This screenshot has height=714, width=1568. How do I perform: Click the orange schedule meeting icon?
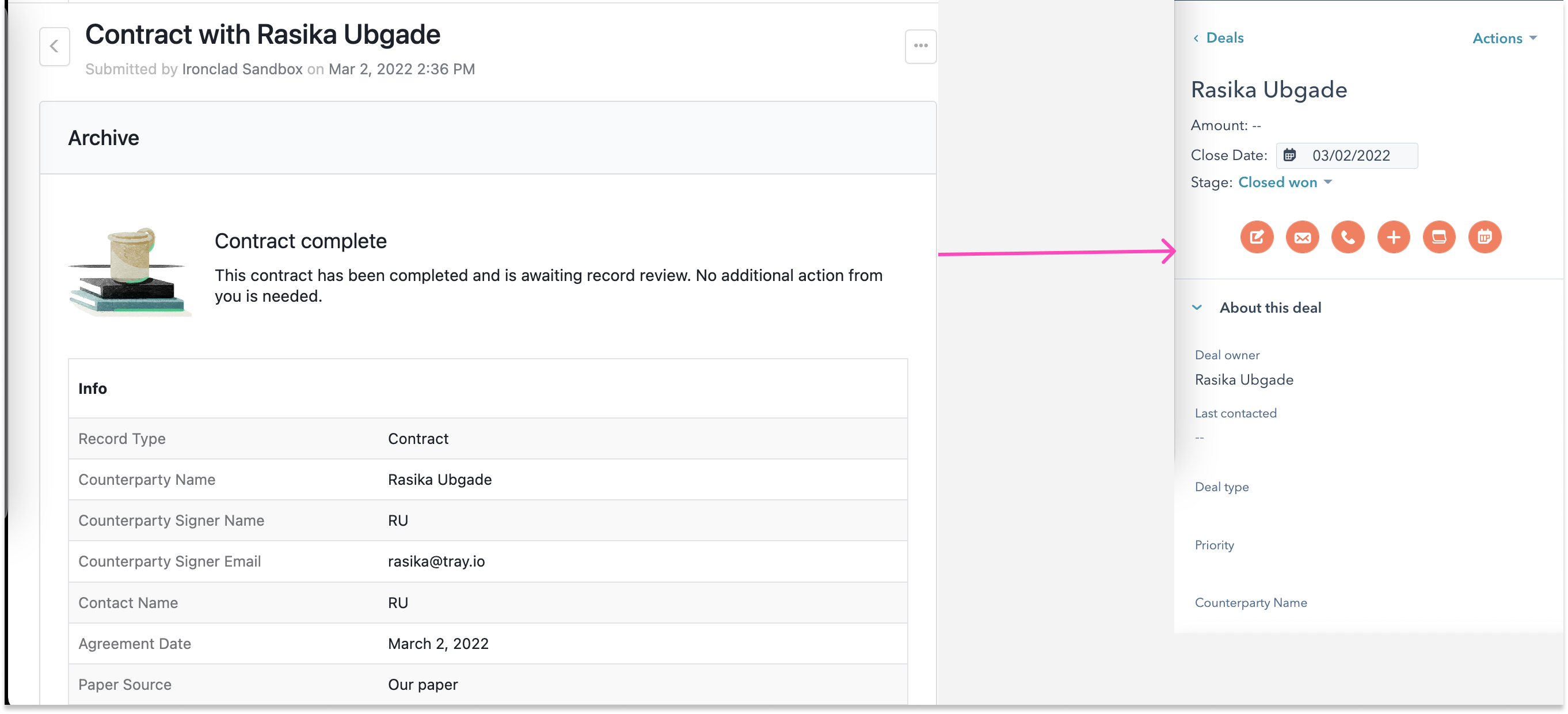tap(1485, 237)
